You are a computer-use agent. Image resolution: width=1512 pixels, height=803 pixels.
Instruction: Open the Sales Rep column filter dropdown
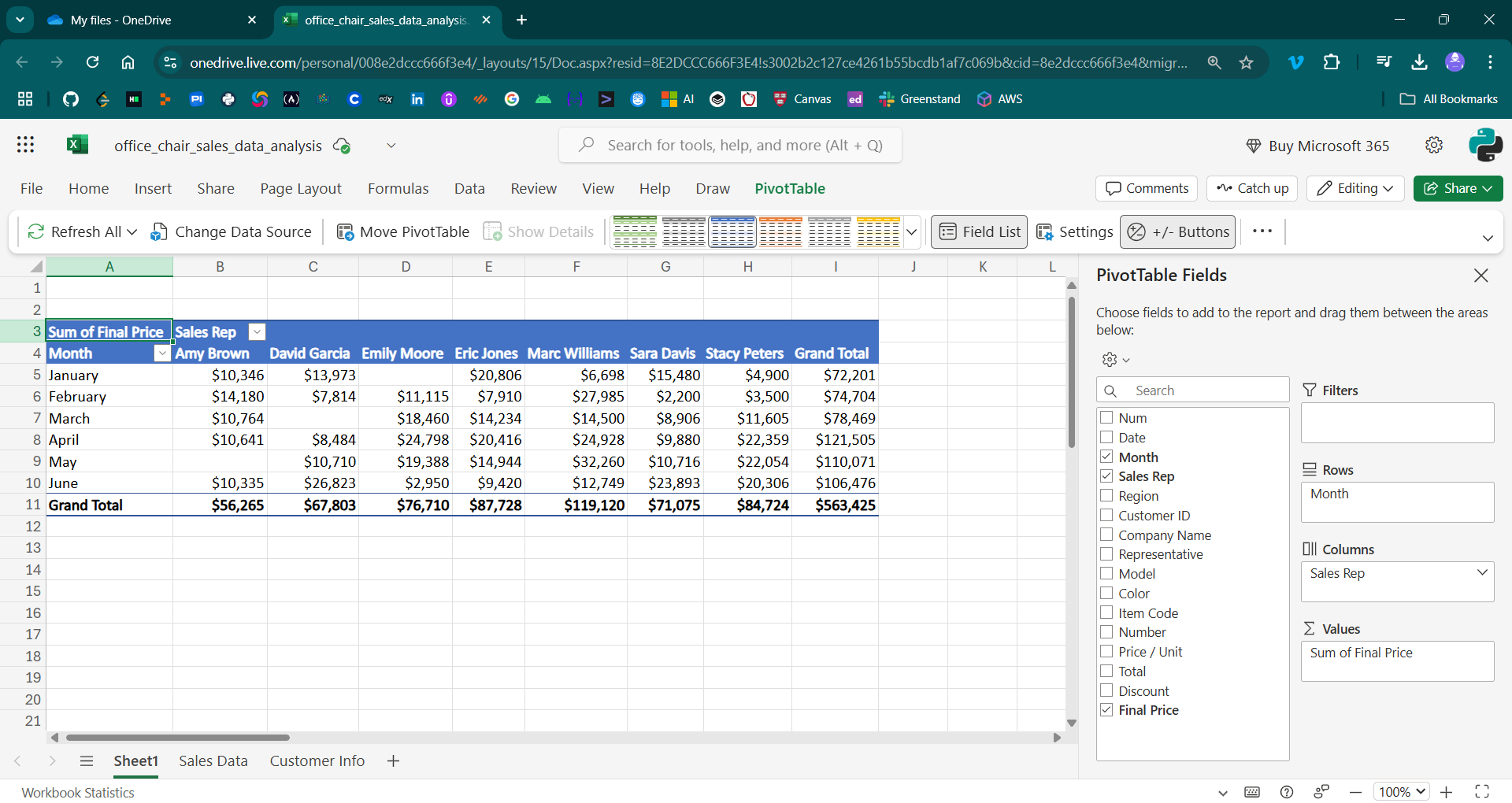pyautogui.click(x=257, y=332)
